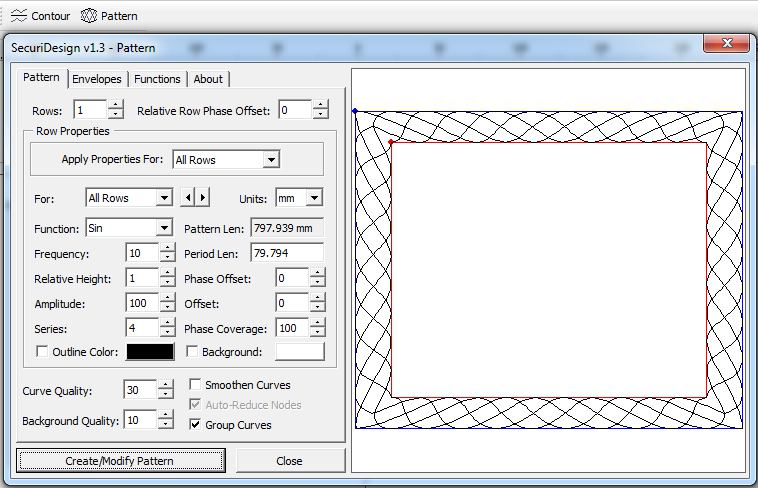Decrease Relative Height with the down arrow
Viewport: 758px width, 488px height.
(167, 282)
